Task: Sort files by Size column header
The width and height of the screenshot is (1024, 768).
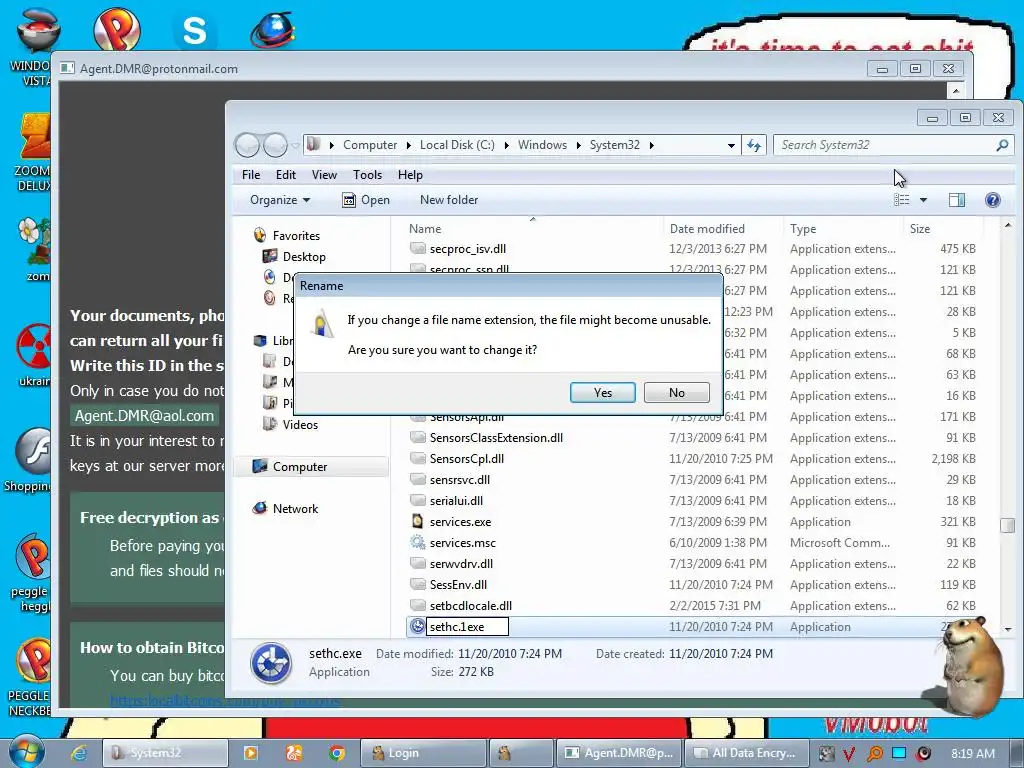Action: [920, 229]
